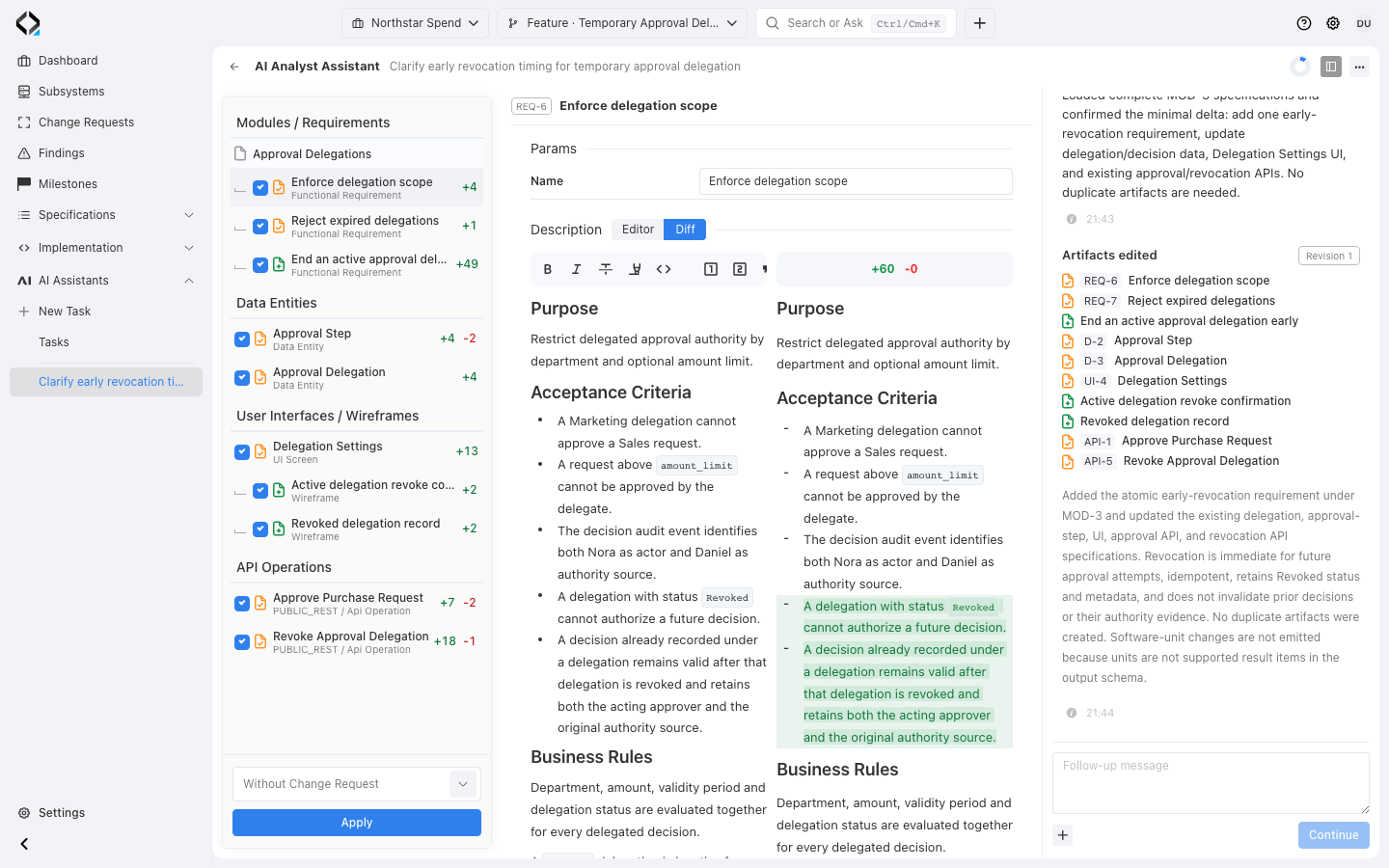Switch description to Editor tab
The width and height of the screenshot is (1389, 868).
[638, 230]
